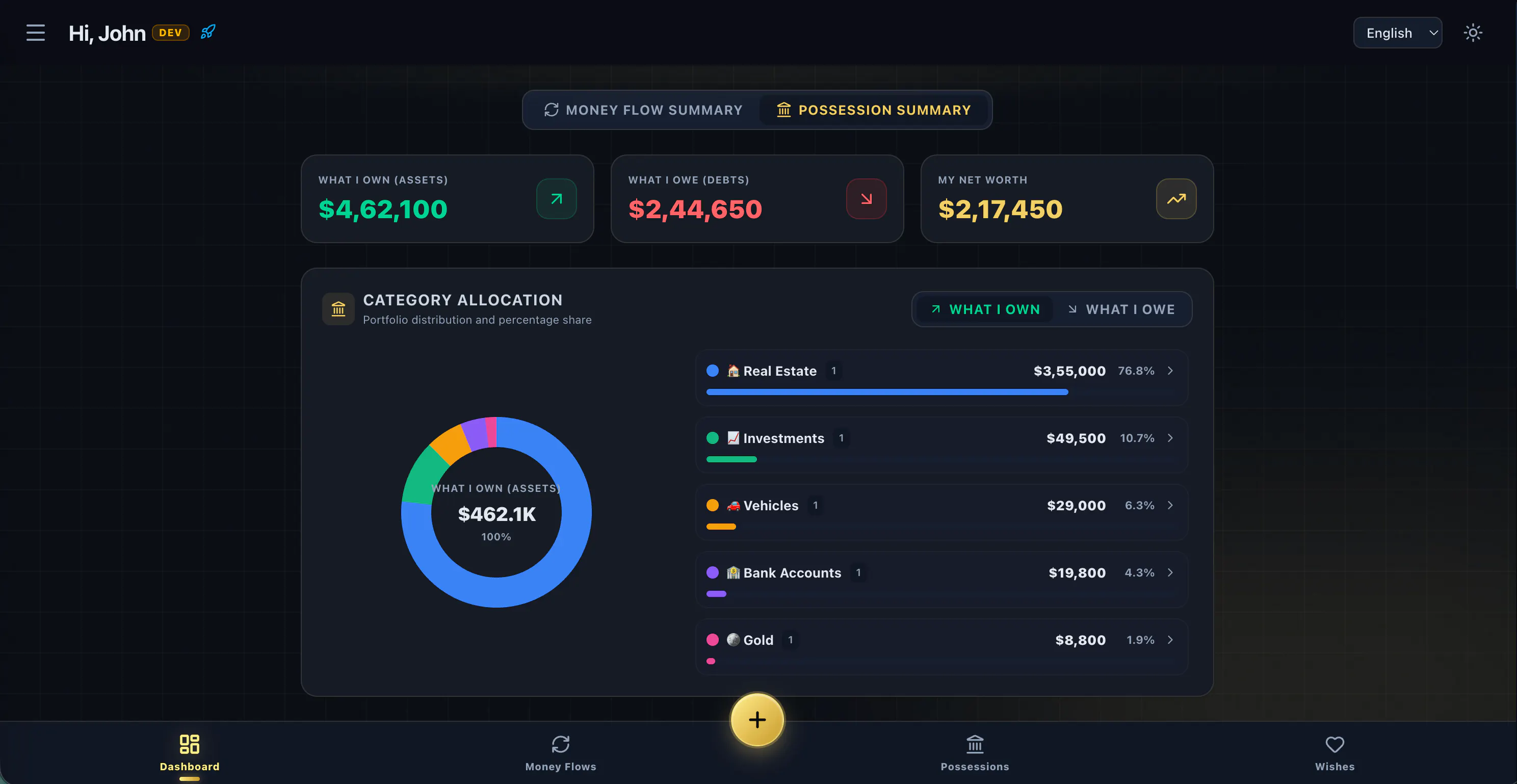Click the DEV badge
The image size is (1517, 784).
(170, 33)
